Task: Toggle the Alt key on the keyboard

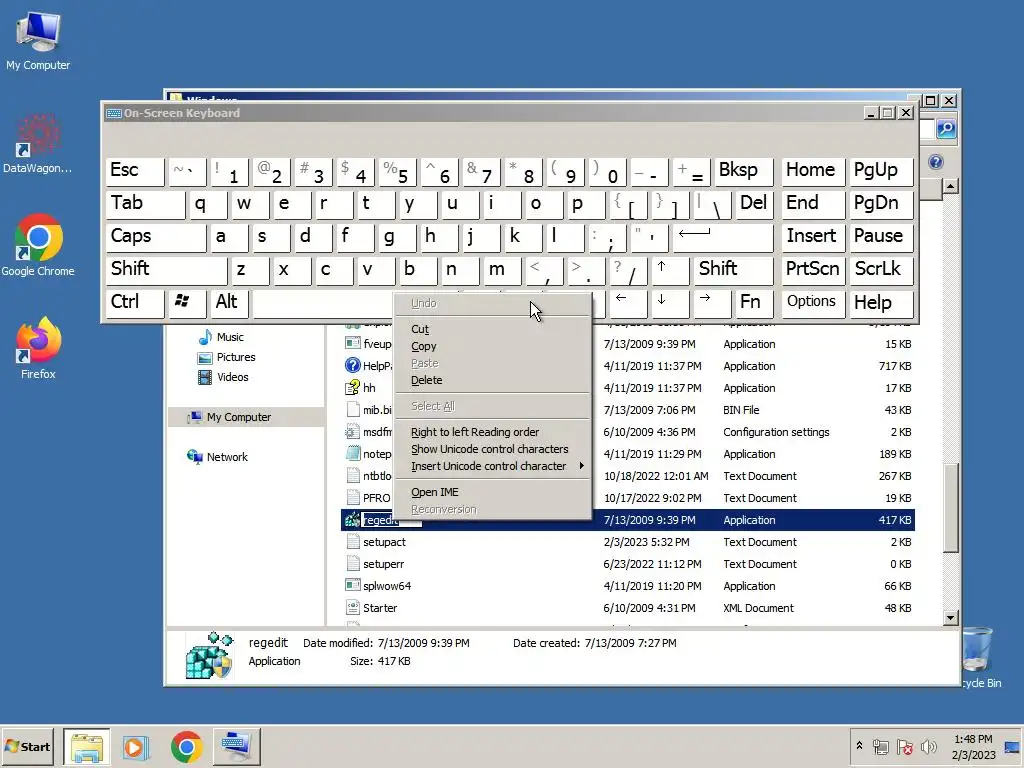Action: click(x=229, y=303)
